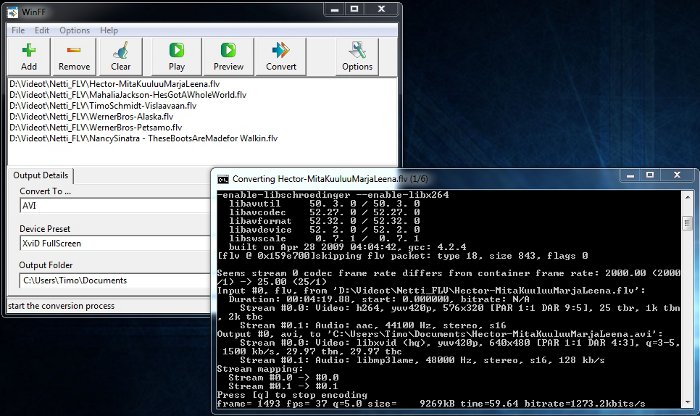Select NancySinatra TheseBootsAreMadefor Walkin.flv entry
The height and width of the screenshot is (416, 700).
pos(144,138)
